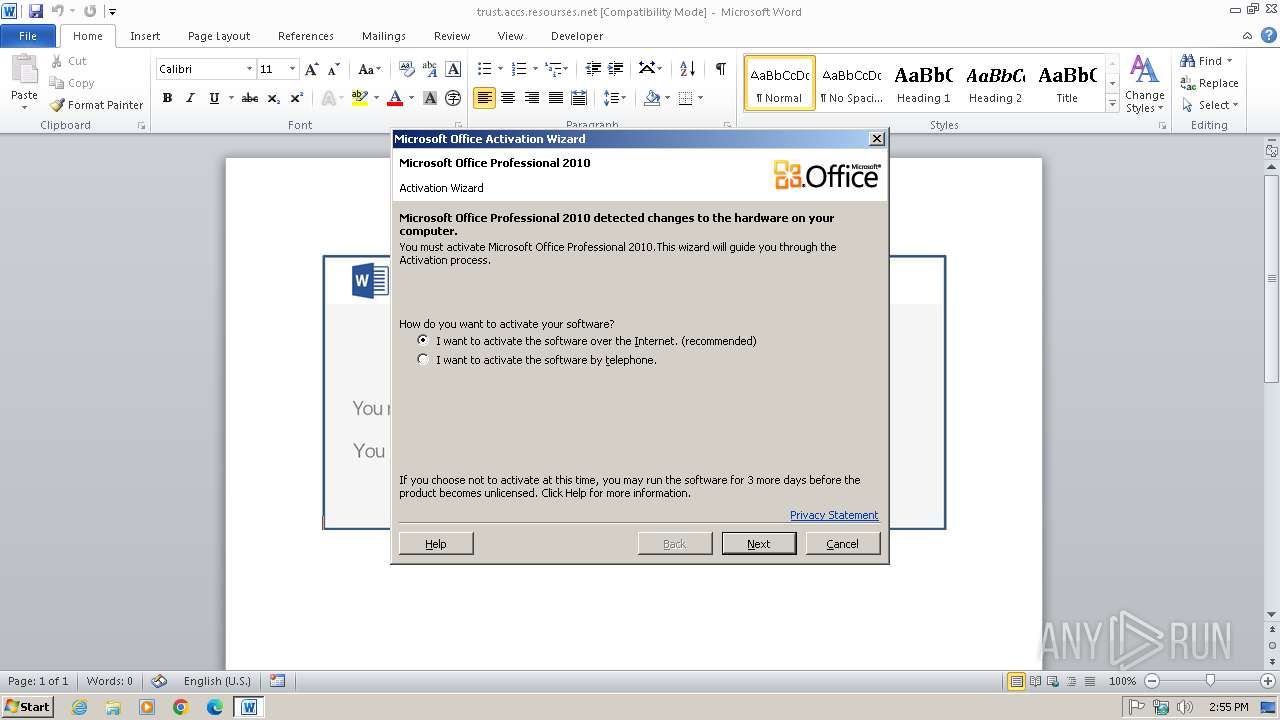Click Find in Editing group

coord(1207,61)
